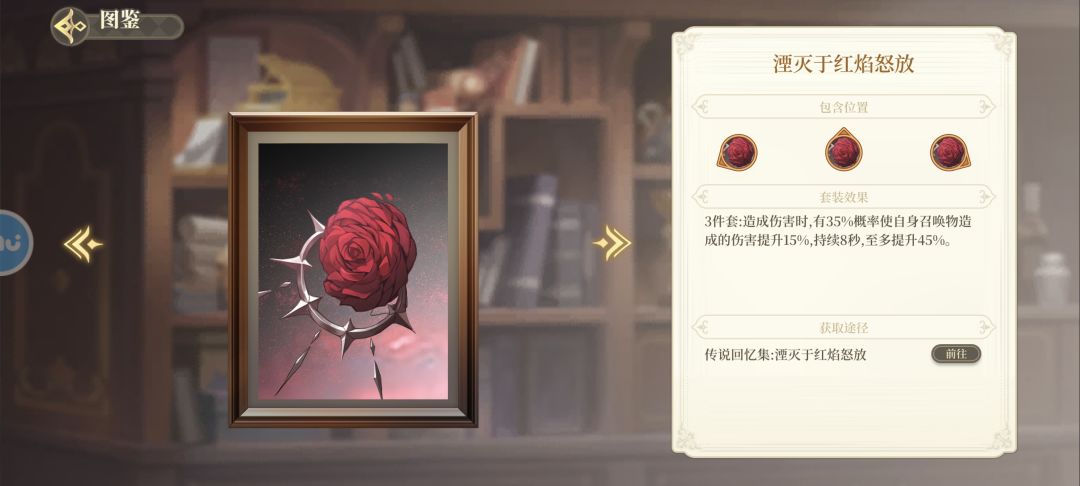The image size is (1080, 486).
Task: Open the 传说回忆集:湮灭于红焰怒放 source link
Action: 785,355
